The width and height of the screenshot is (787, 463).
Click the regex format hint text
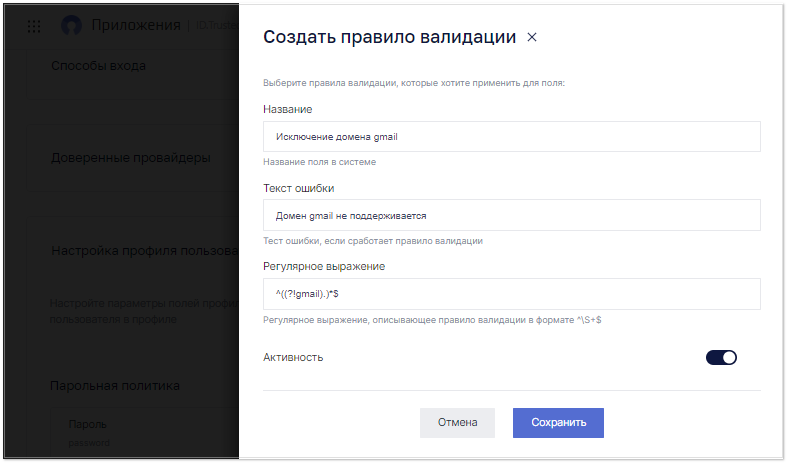(432, 320)
